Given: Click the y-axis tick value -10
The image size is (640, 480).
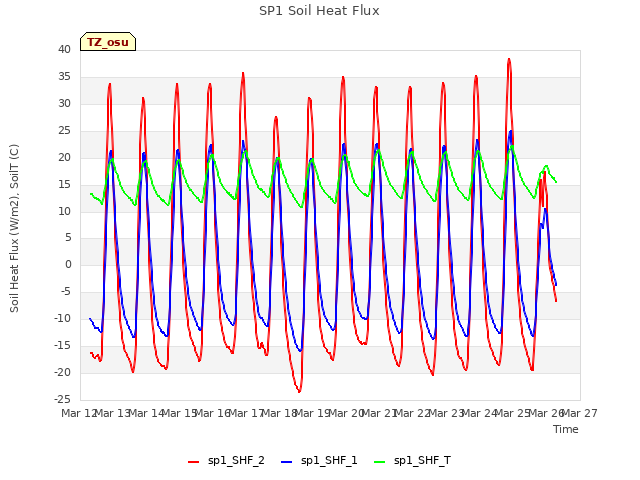Looking at the screenshot, I should (62, 318).
